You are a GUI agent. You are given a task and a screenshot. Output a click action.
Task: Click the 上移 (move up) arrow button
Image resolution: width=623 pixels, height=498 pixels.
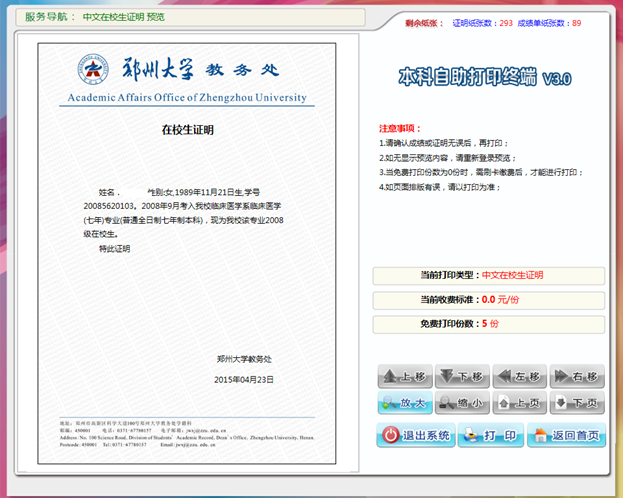click(x=406, y=377)
